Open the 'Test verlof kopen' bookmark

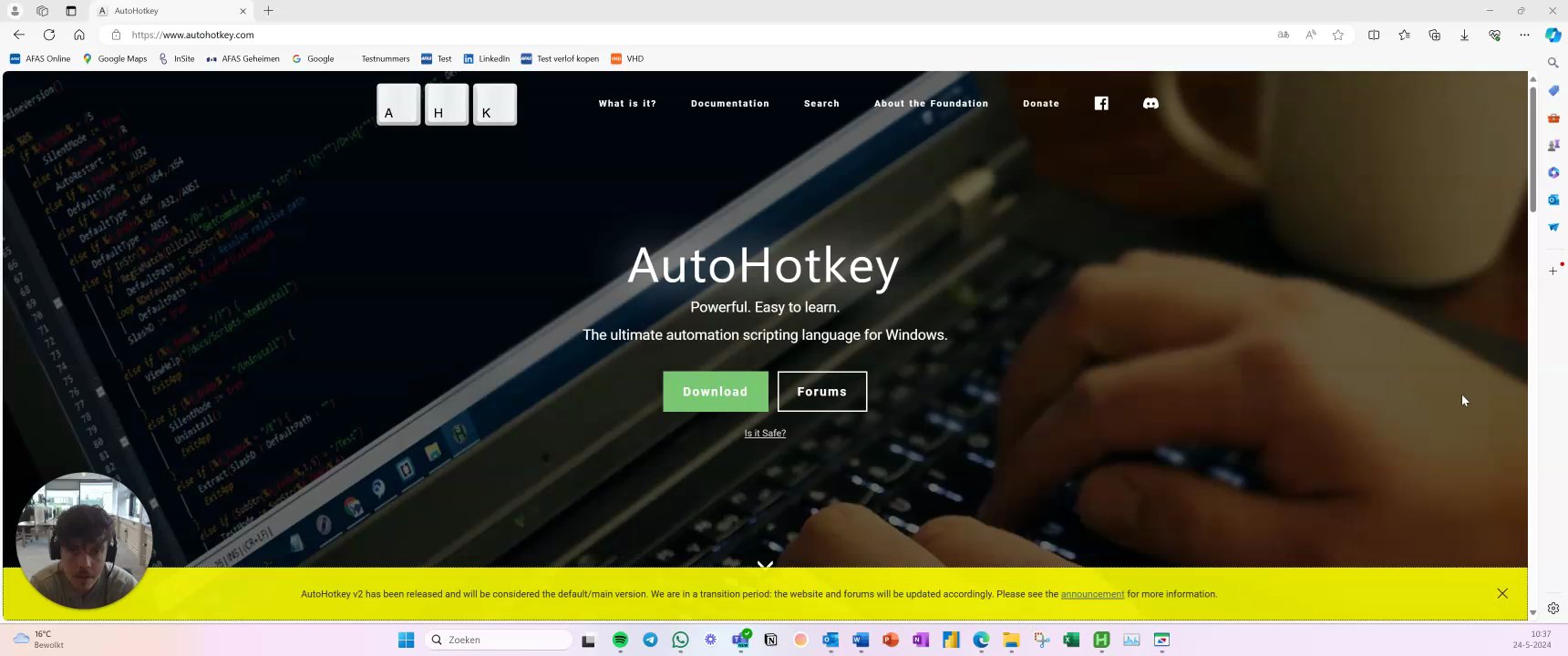tap(560, 58)
